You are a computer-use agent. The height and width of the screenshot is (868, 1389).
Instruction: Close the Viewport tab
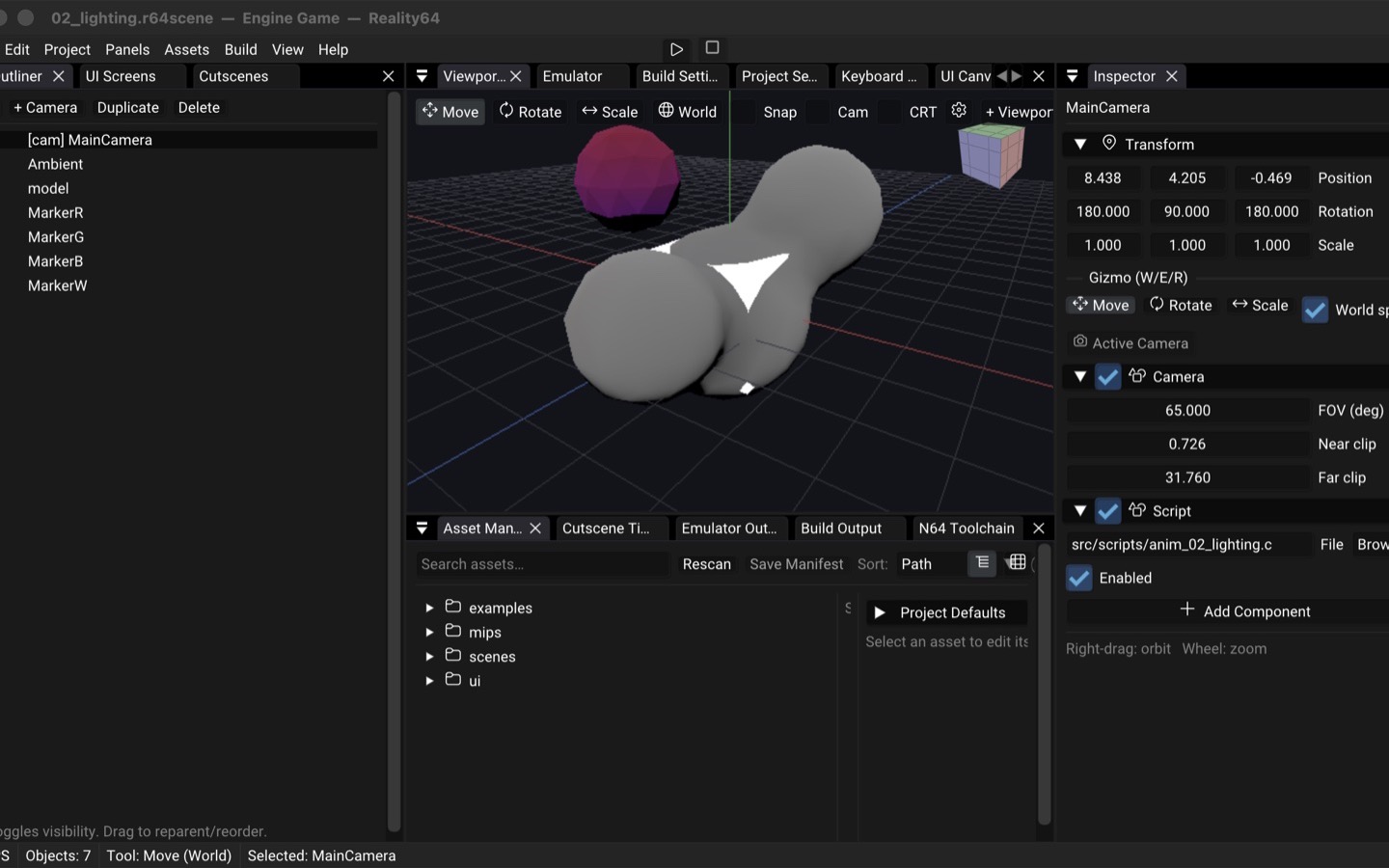(516, 76)
